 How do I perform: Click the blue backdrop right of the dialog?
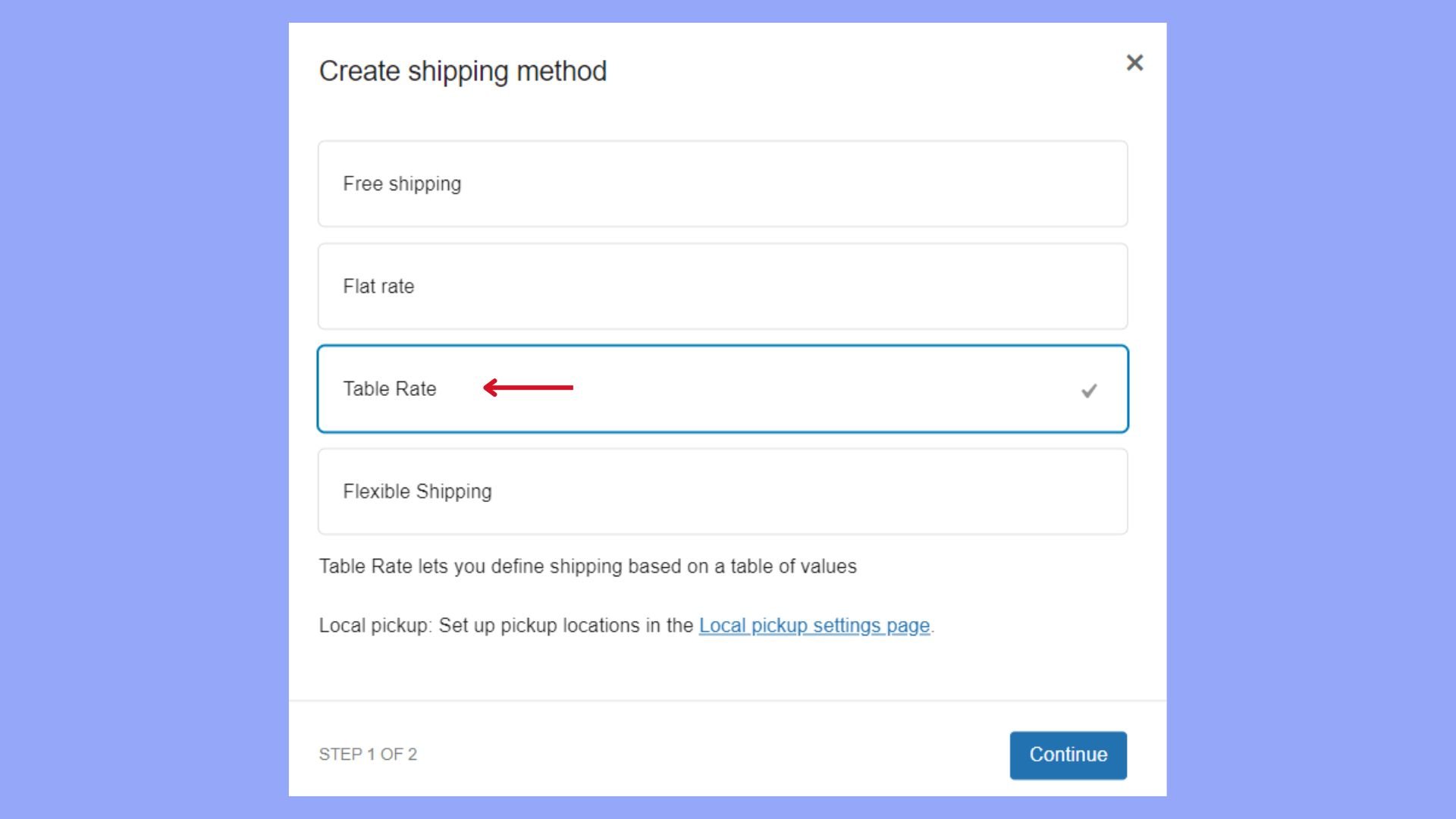1310,409
